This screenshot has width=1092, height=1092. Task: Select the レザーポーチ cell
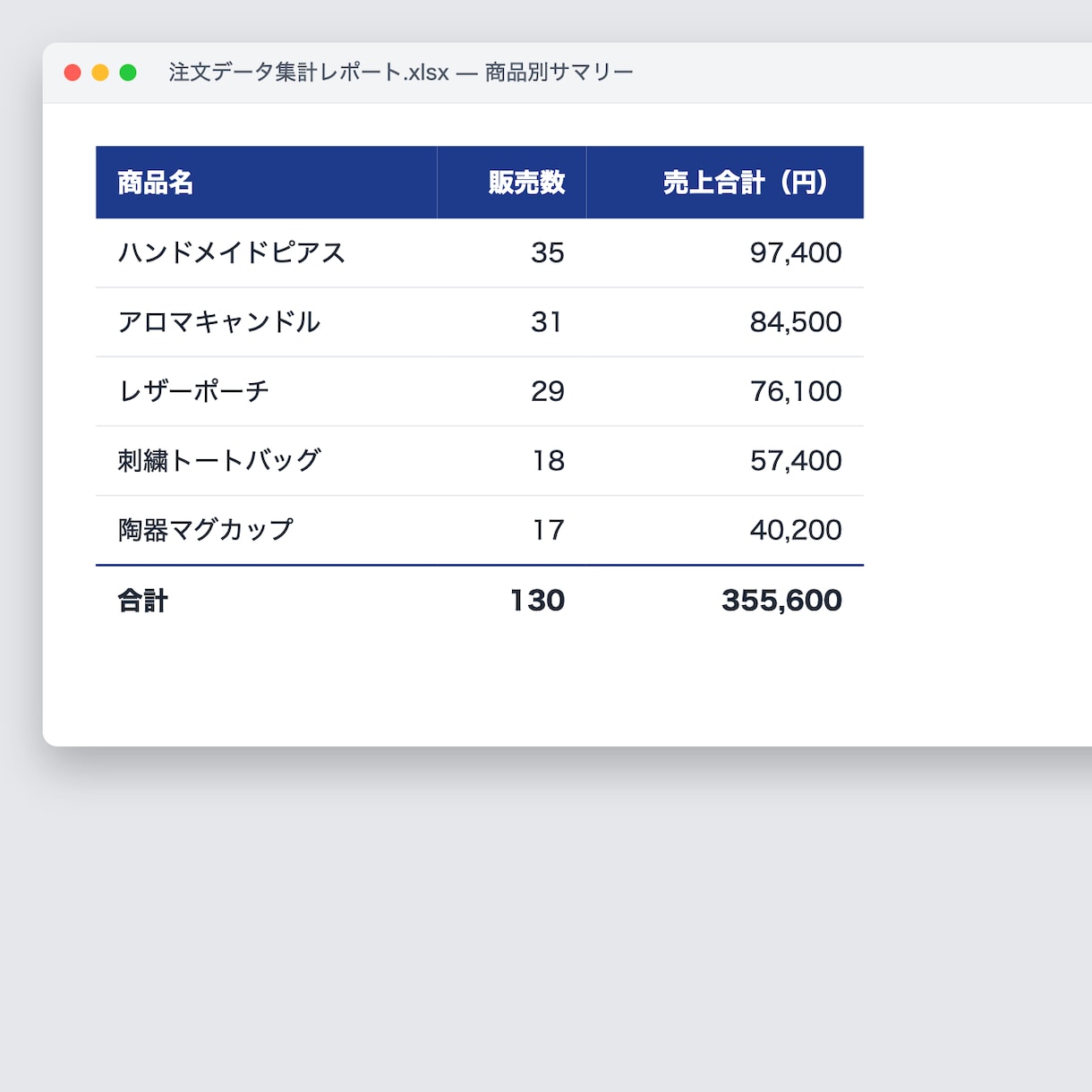tap(266, 391)
